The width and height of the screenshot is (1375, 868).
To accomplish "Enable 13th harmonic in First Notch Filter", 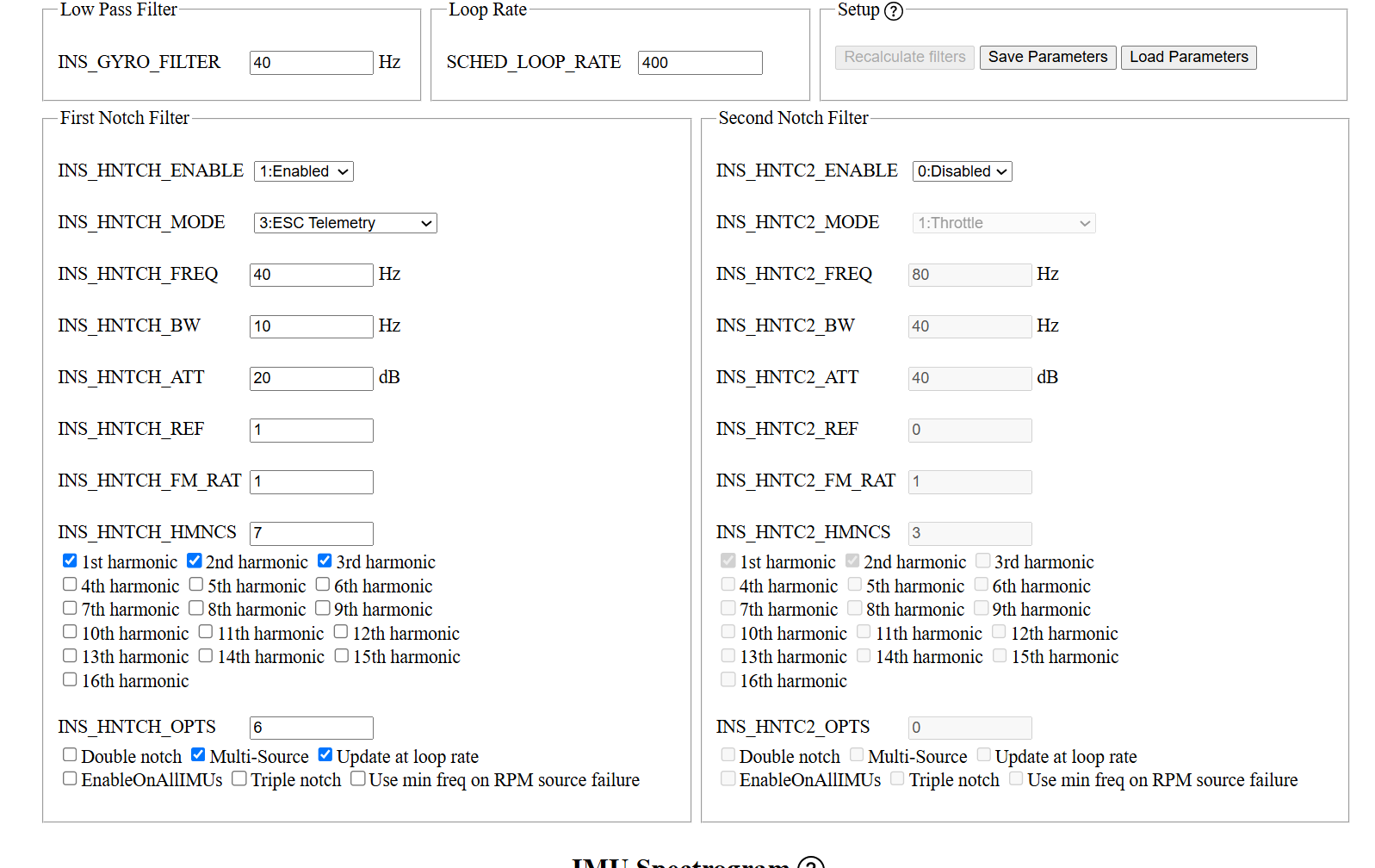I will (70, 655).
